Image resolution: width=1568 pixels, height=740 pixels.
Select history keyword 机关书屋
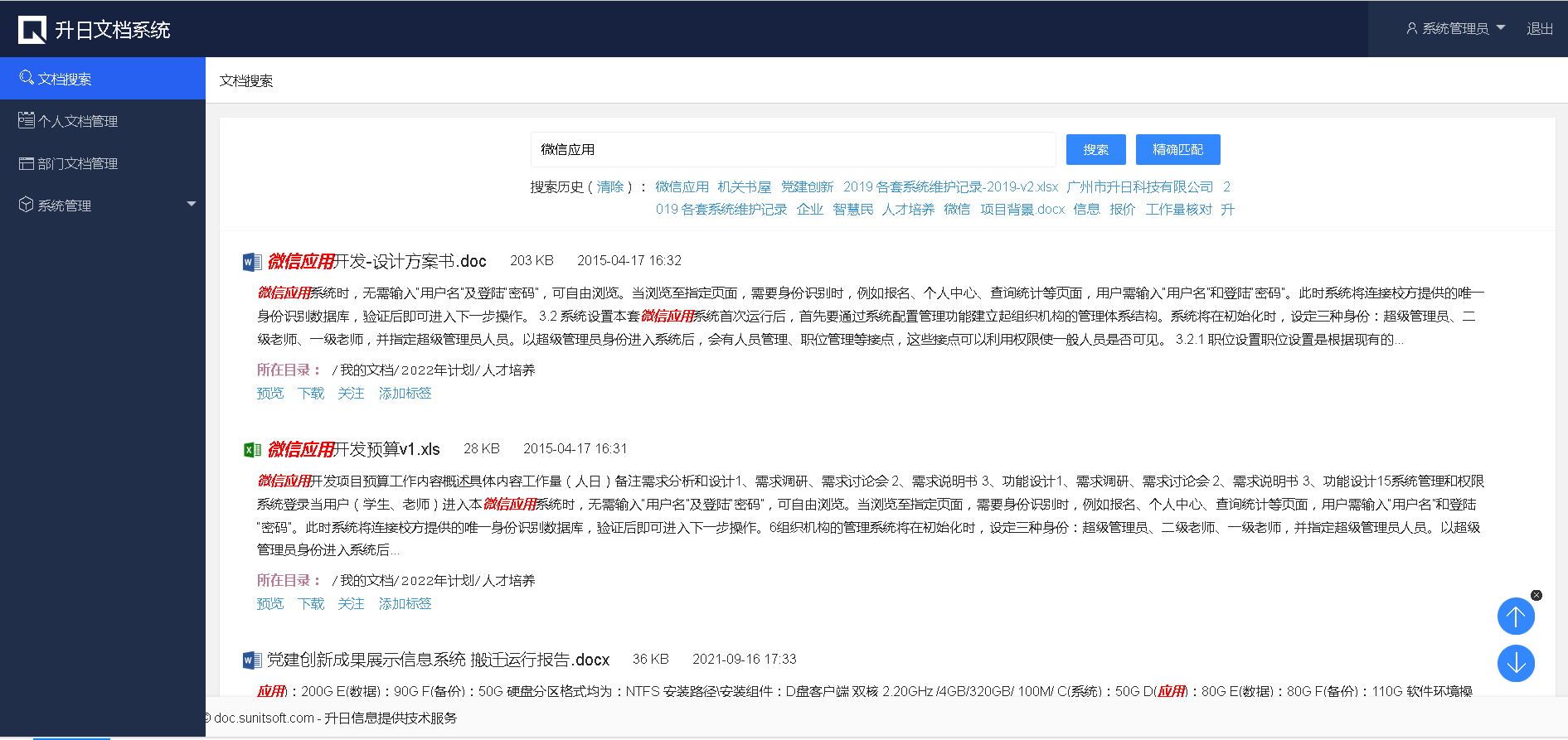(745, 187)
